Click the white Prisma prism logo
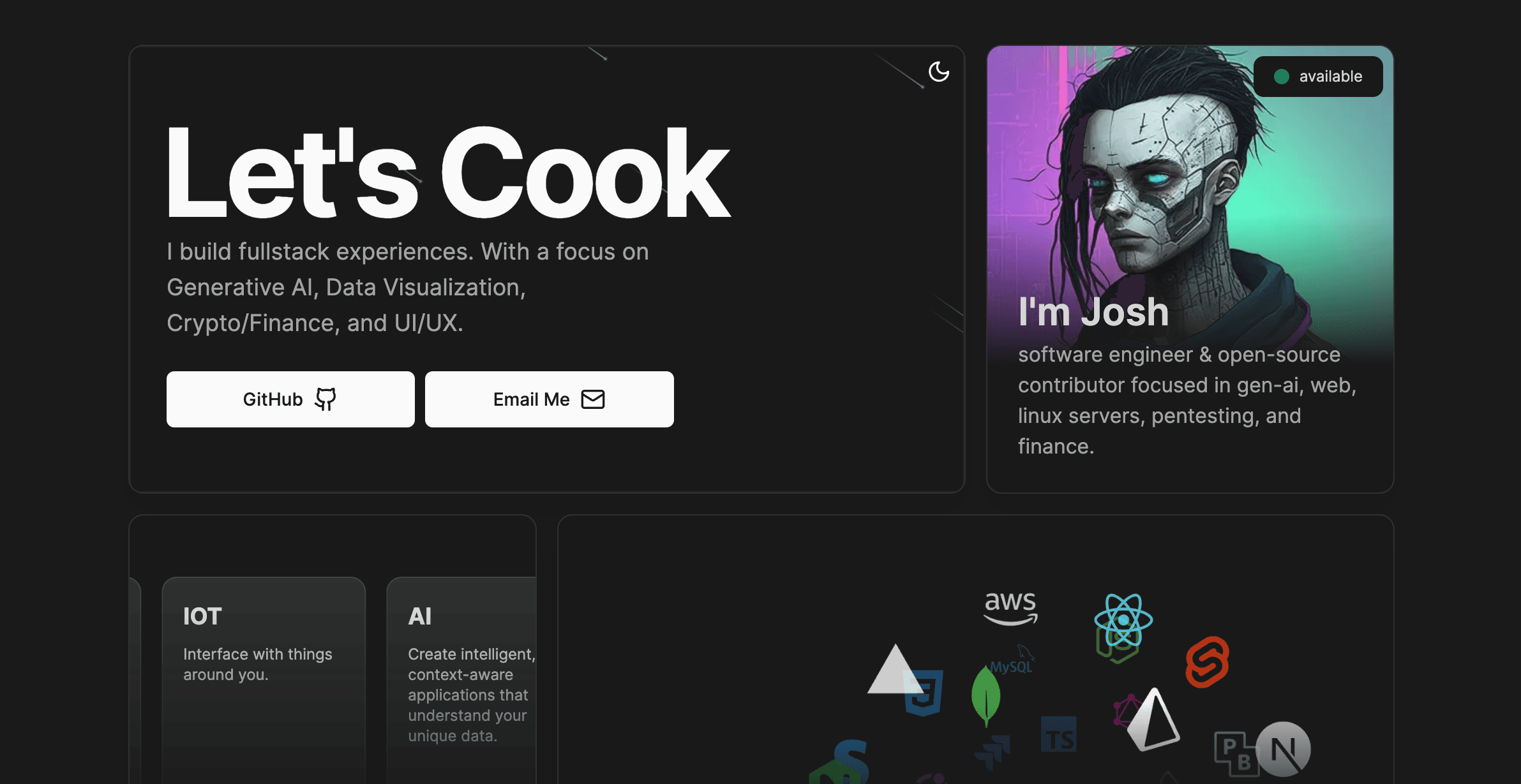The image size is (1521, 784). coord(1154,720)
